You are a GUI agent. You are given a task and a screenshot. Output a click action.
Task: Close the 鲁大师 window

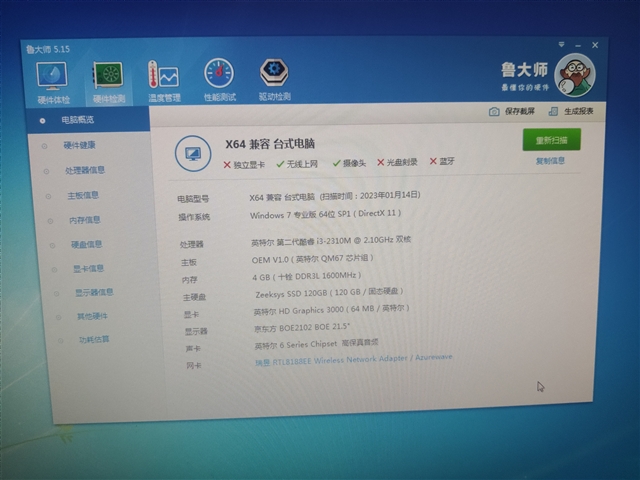[595, 45]
